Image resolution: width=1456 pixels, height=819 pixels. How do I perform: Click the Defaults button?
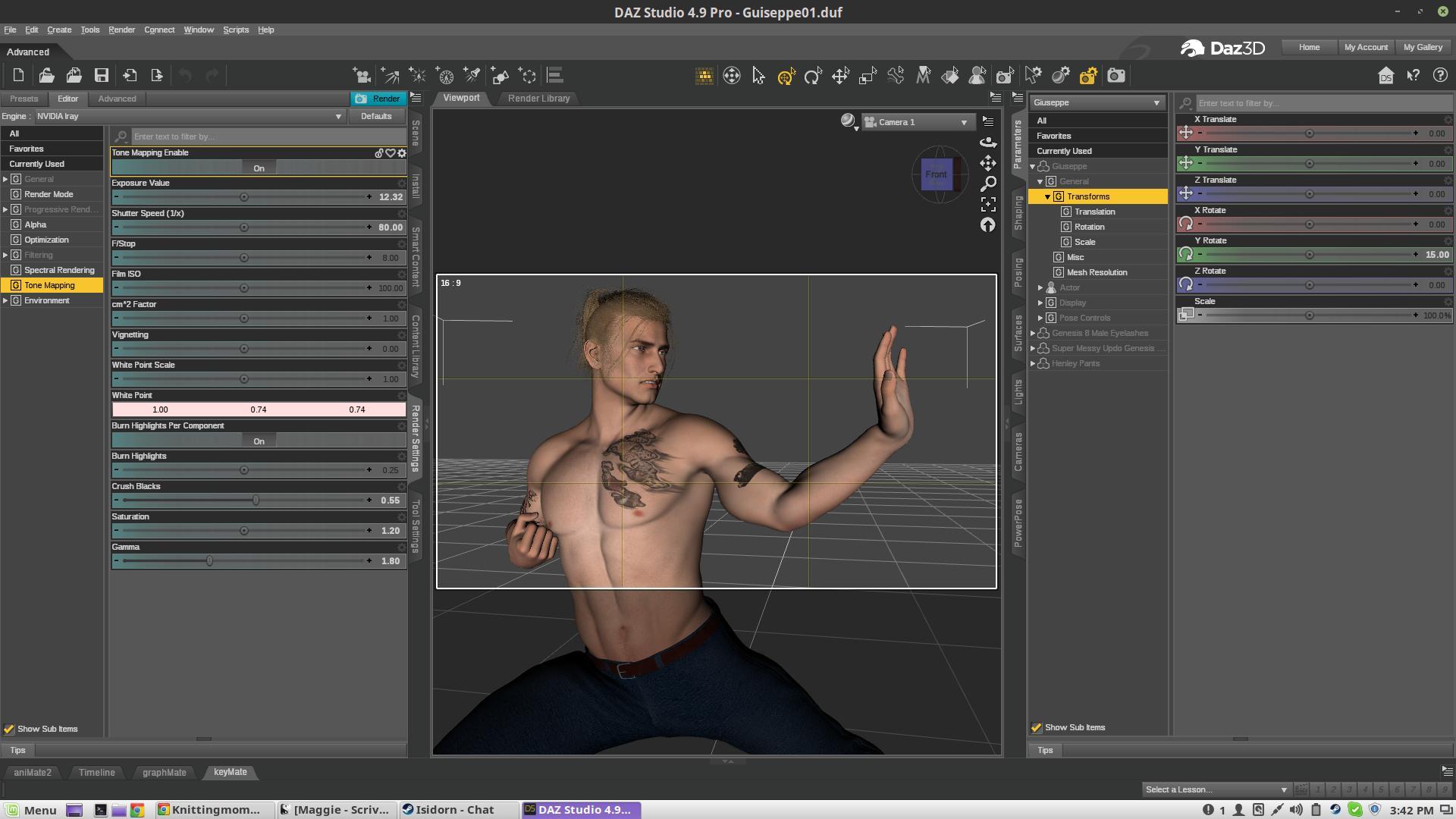[x=376, y=116]
